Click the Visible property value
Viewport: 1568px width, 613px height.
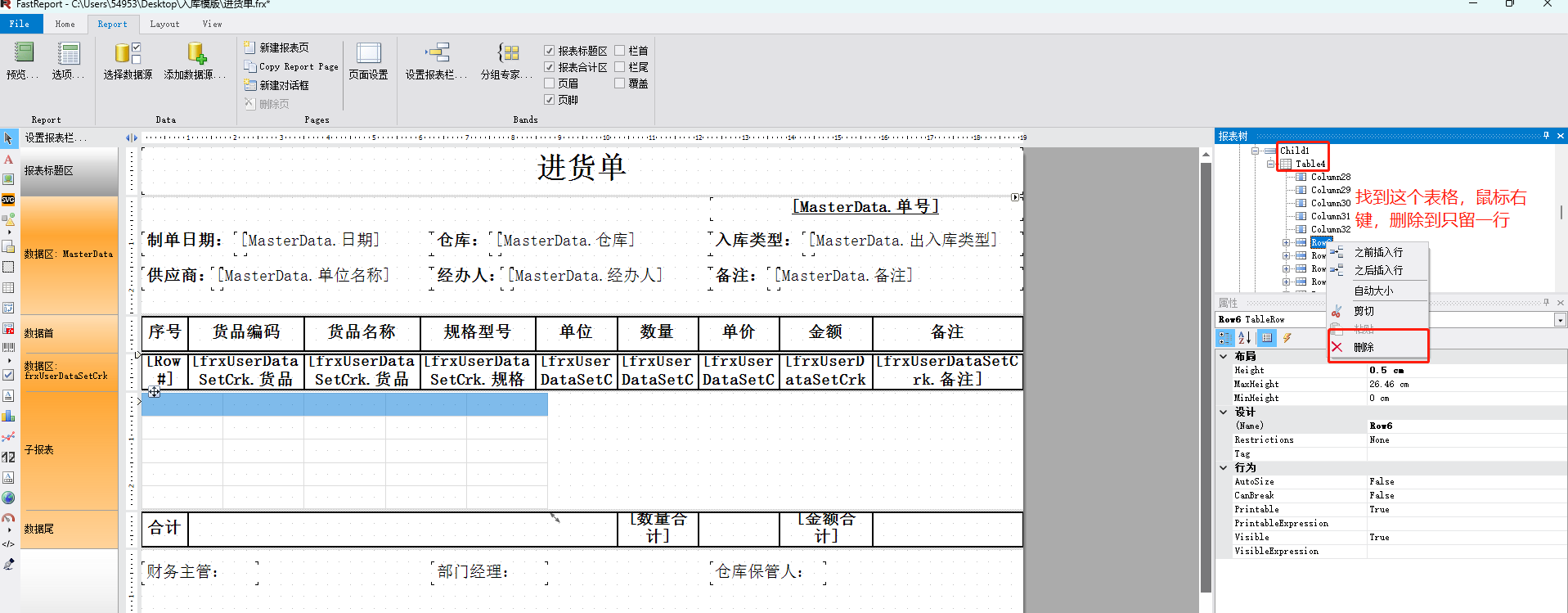tap(1466, 537)
